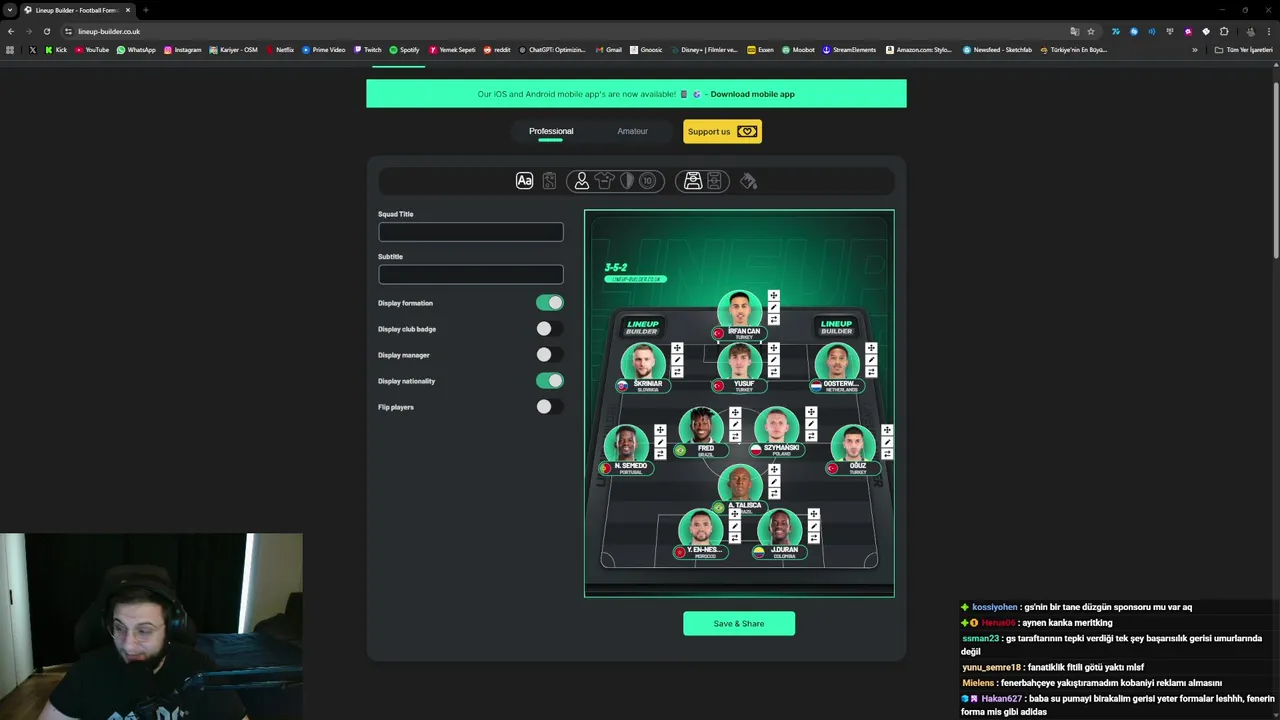Click the 3-5-2 formation label
The width and height of the screenshot is (1280, 720).
click(x=616, y=267)
